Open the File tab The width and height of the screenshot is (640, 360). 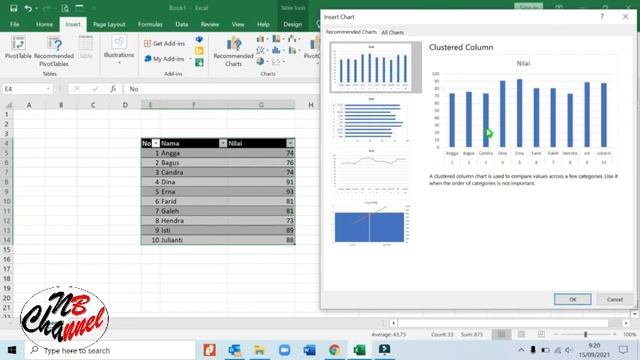click(x=15, y=24)
